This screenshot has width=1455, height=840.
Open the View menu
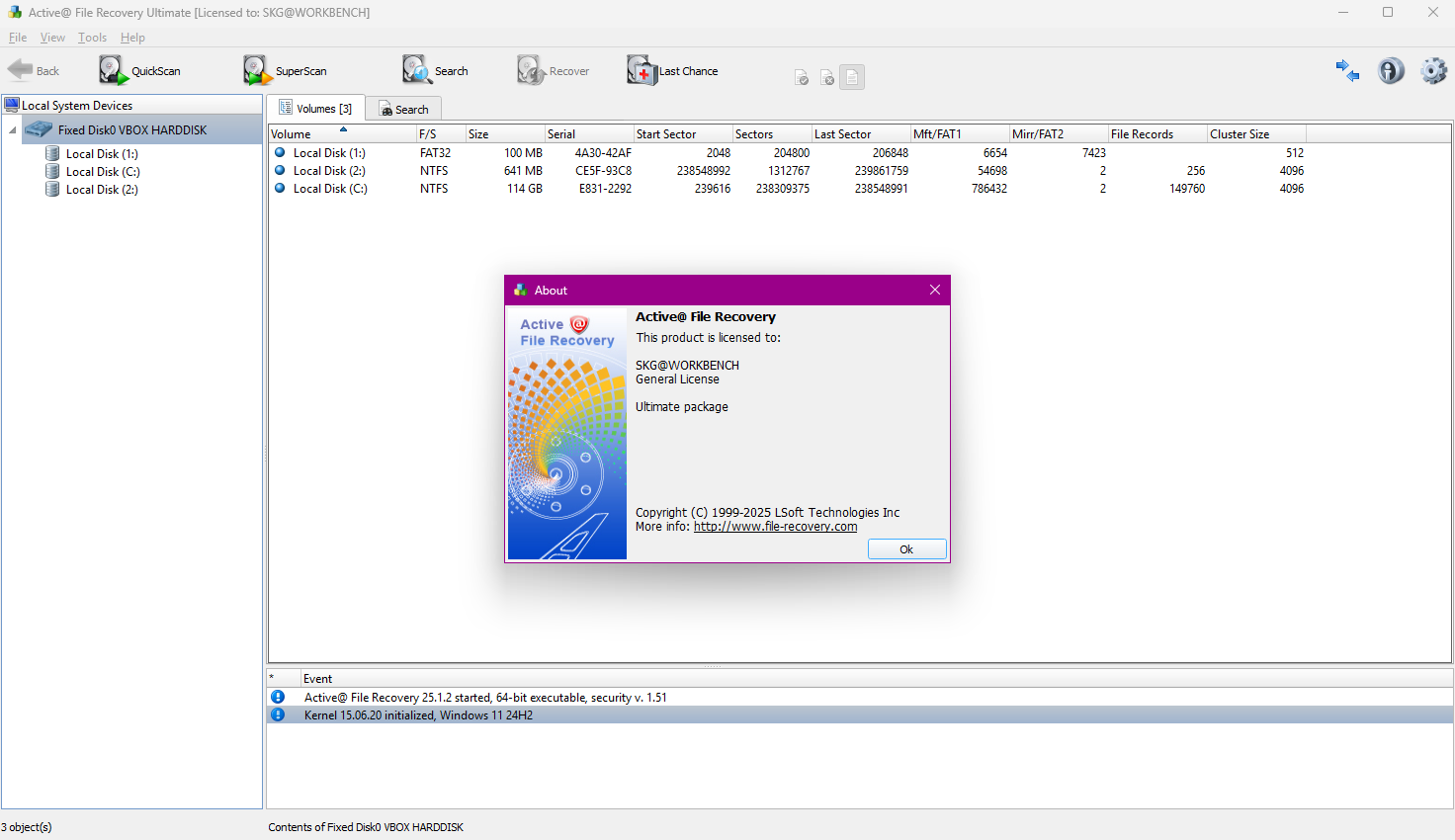[52, 38]
